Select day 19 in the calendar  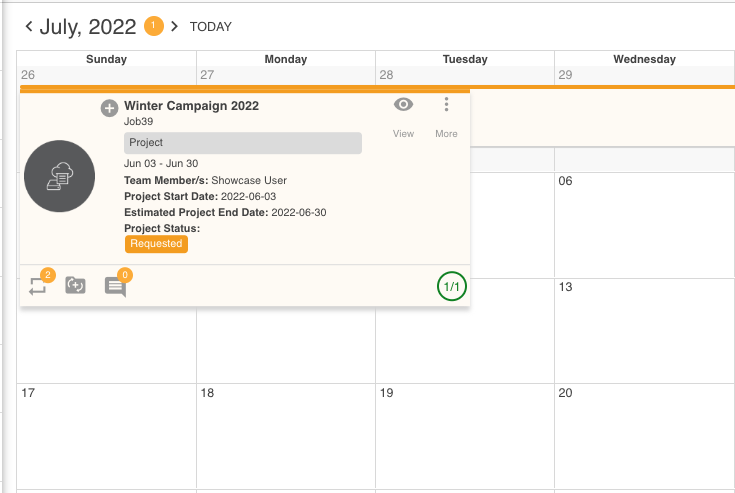pos(386,393)
